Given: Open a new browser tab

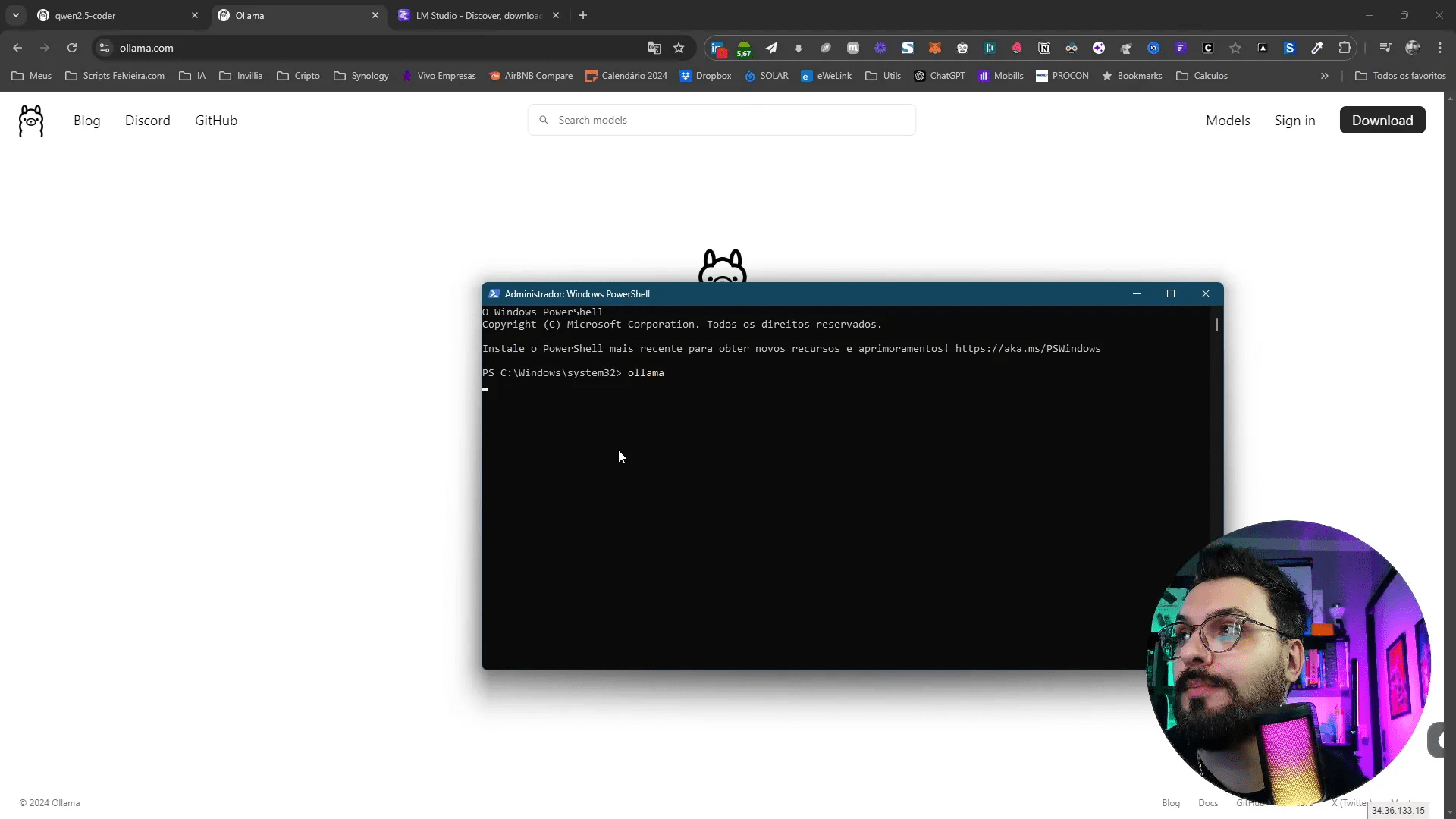Looking at the screenshot, I should [x=583, y=15].
